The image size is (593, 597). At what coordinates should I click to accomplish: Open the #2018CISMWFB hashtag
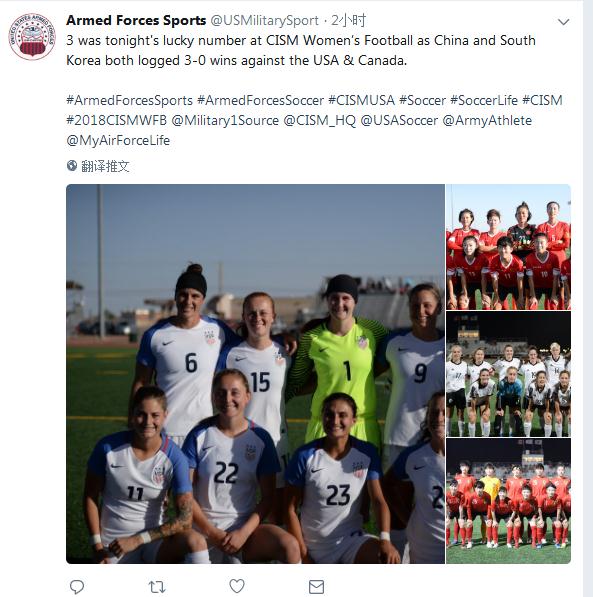point(117,120)
